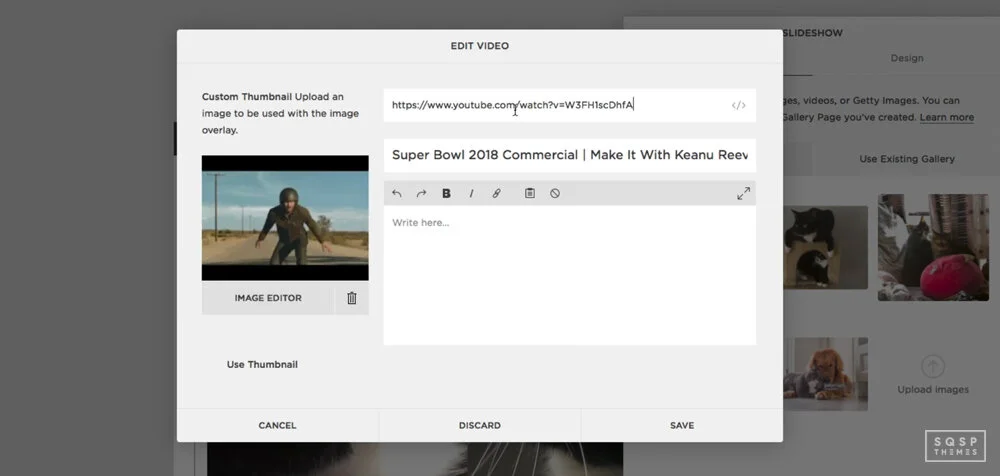The width and height of the screenshot is (1000, 476).
Task: Open the Design tab in background panel
Action: 907,58
